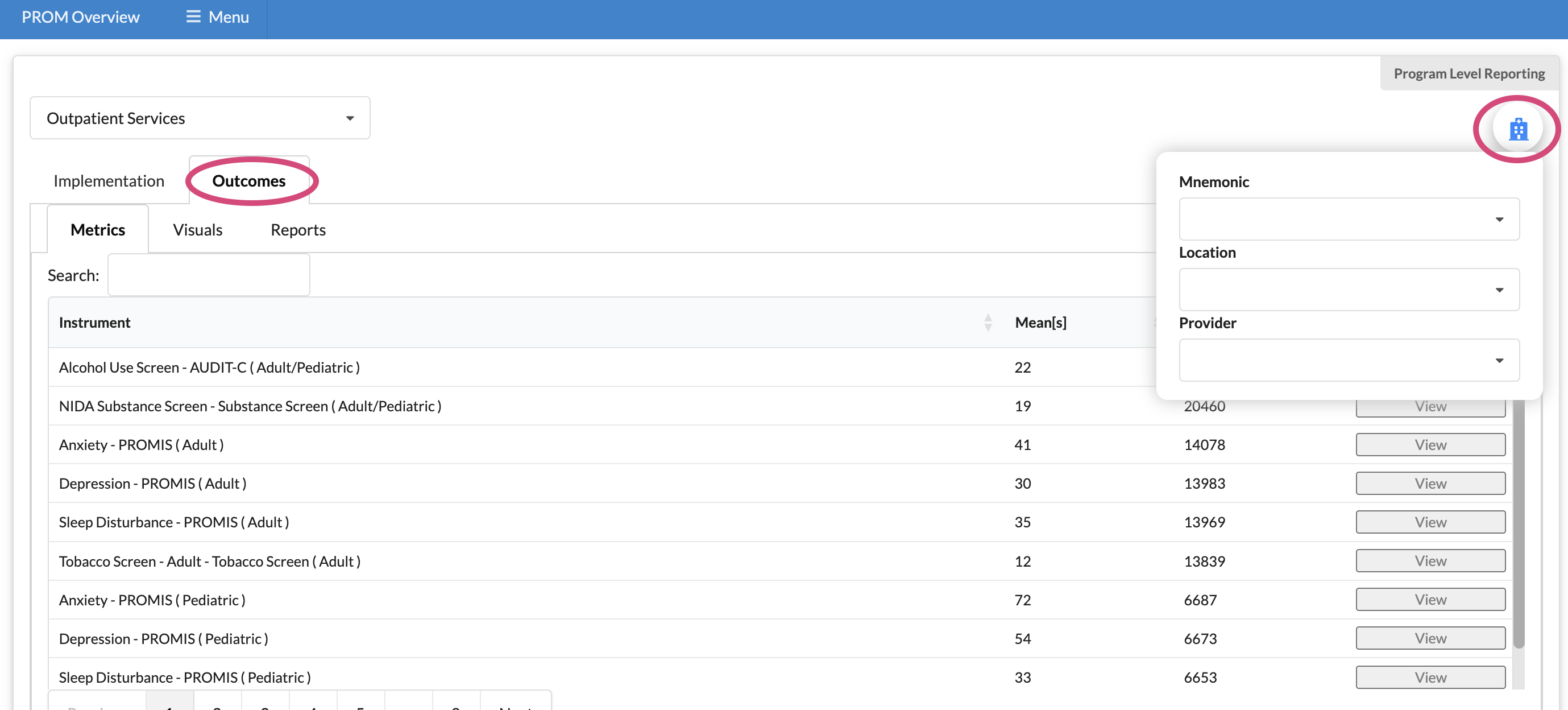Screen dimensions: 1568x710
Task: Click the count value 14078
Action: (x=1204, y=445)
